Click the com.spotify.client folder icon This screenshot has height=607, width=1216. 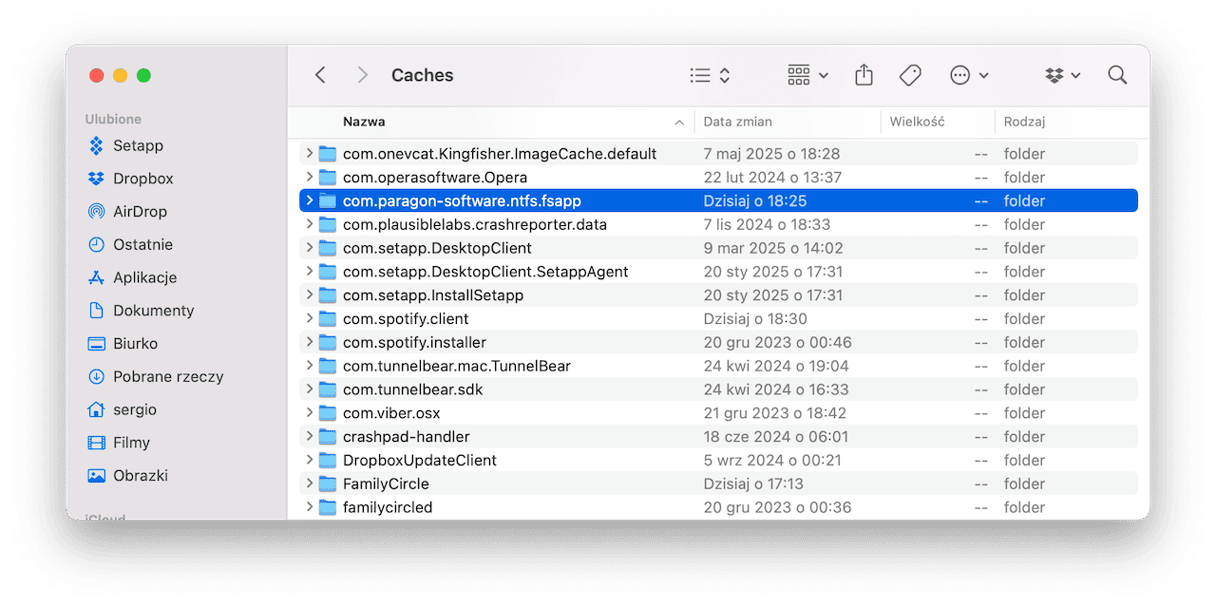click(328, 319)
